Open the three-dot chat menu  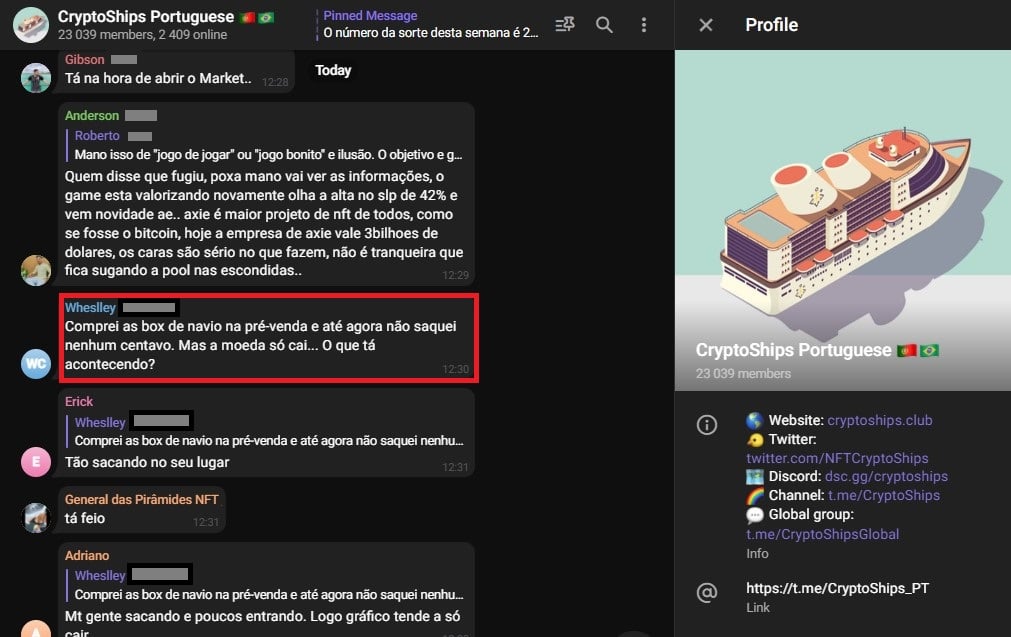pos(643,24)
